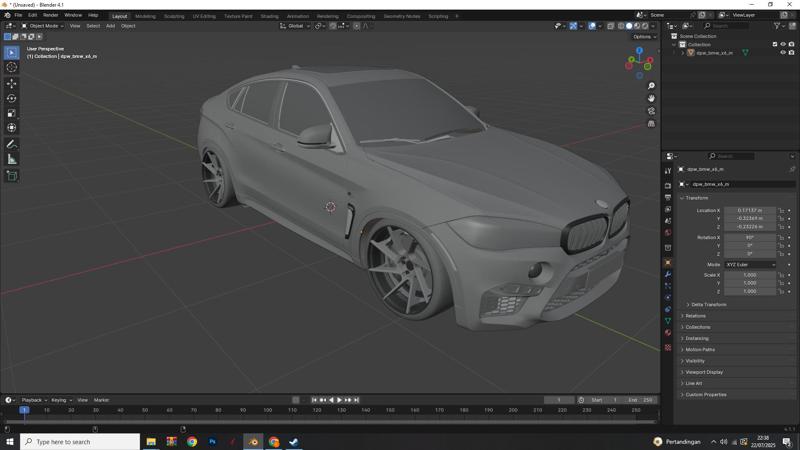Image resolution: width=800 pixels, height=450 pixels.
Task: Select the Cursor tool in the viewport toolbar
Action: (11, 67)
